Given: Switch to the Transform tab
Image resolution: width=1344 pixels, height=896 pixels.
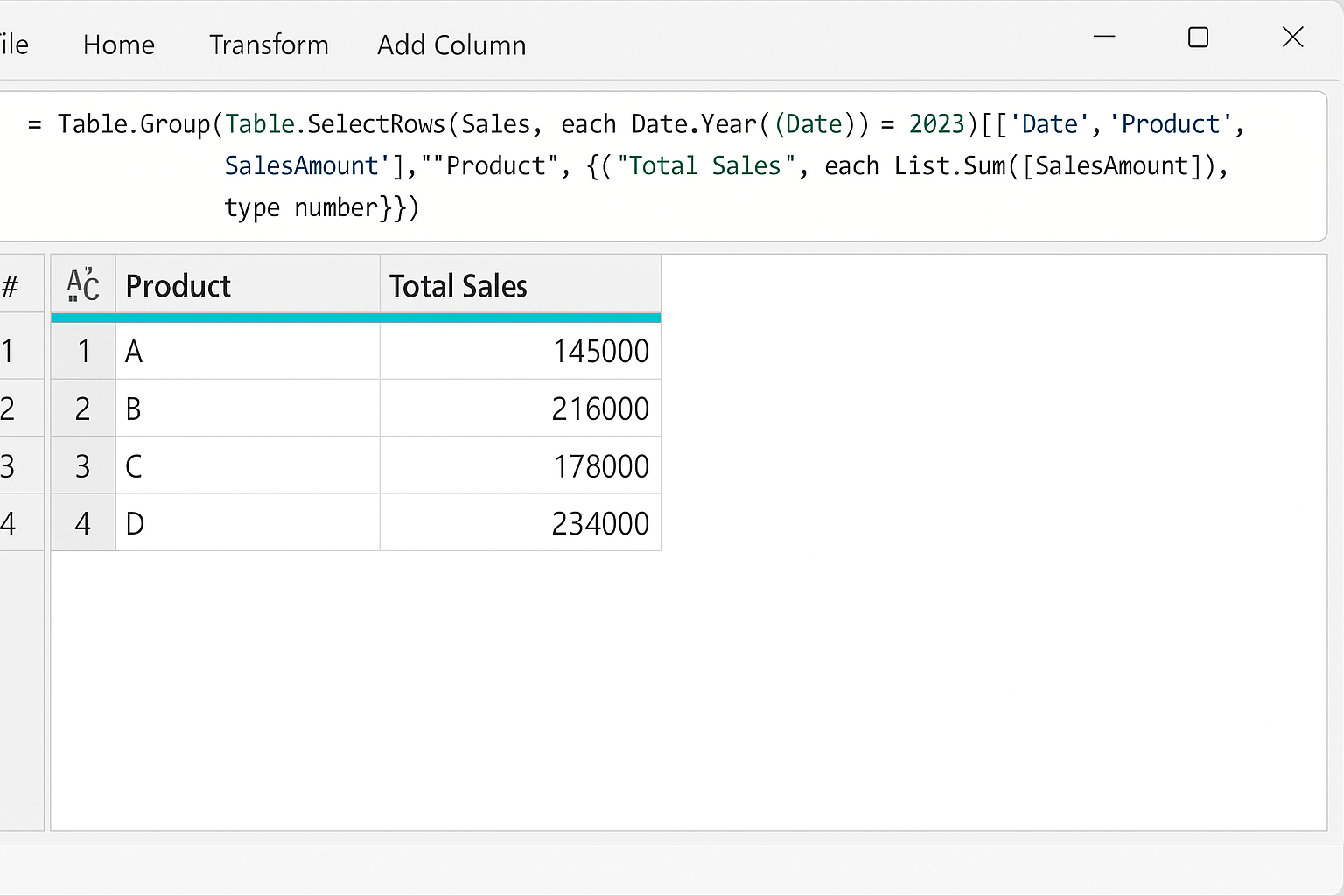Looking at the screenshot, I should (x=269, y=45).
